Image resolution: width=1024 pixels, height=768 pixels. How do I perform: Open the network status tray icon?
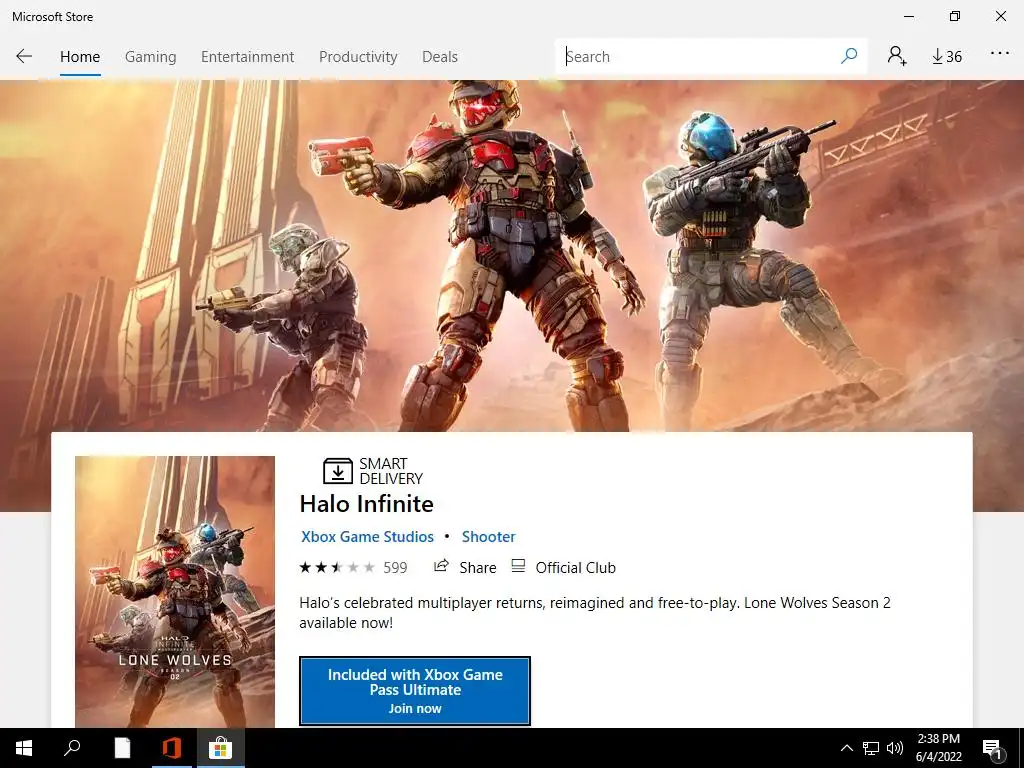tap(871, 748)
